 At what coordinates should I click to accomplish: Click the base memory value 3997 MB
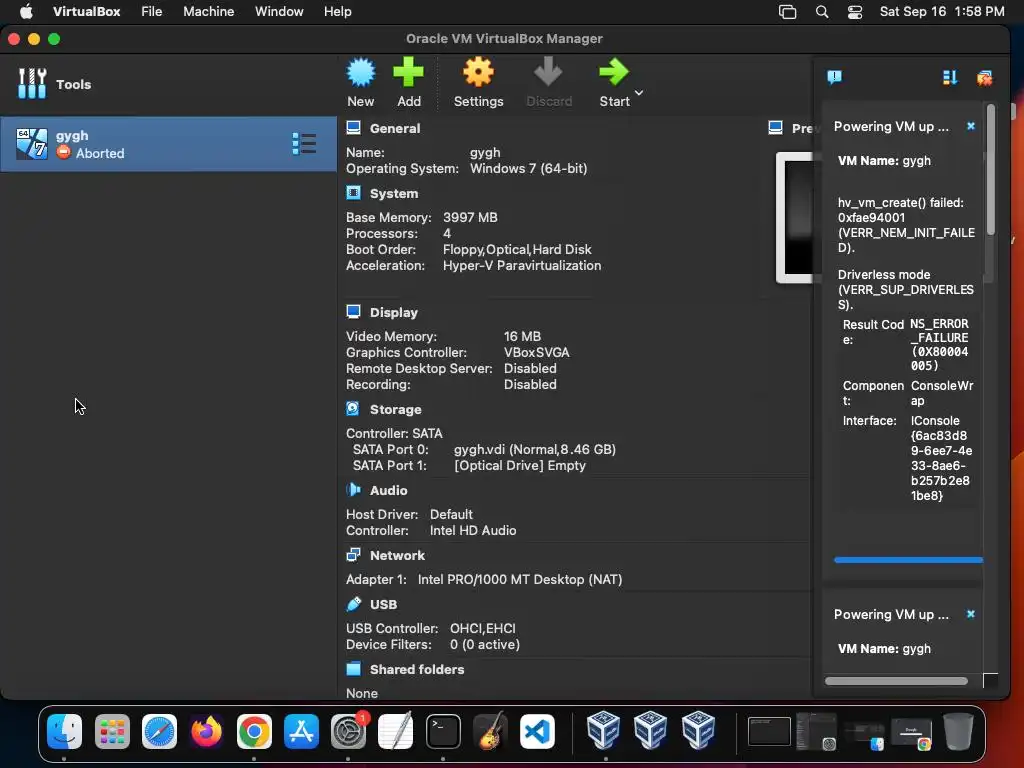click(470, 217)
